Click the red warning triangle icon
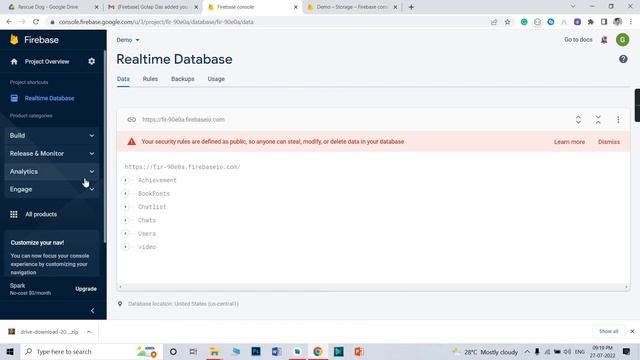This screenshot has width=640, height=360. 131,142
